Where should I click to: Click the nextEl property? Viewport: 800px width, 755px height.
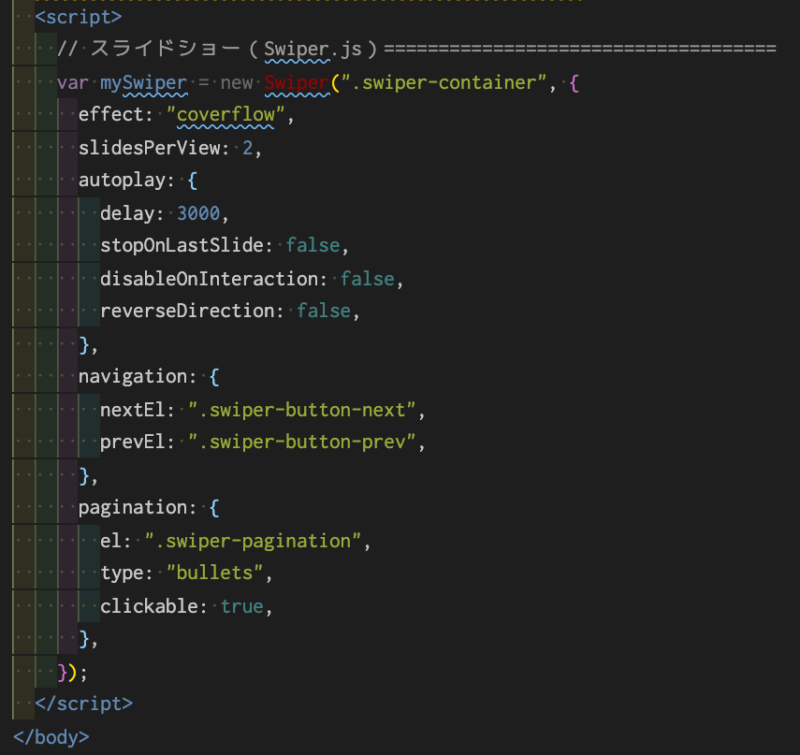tap(133, 410)
